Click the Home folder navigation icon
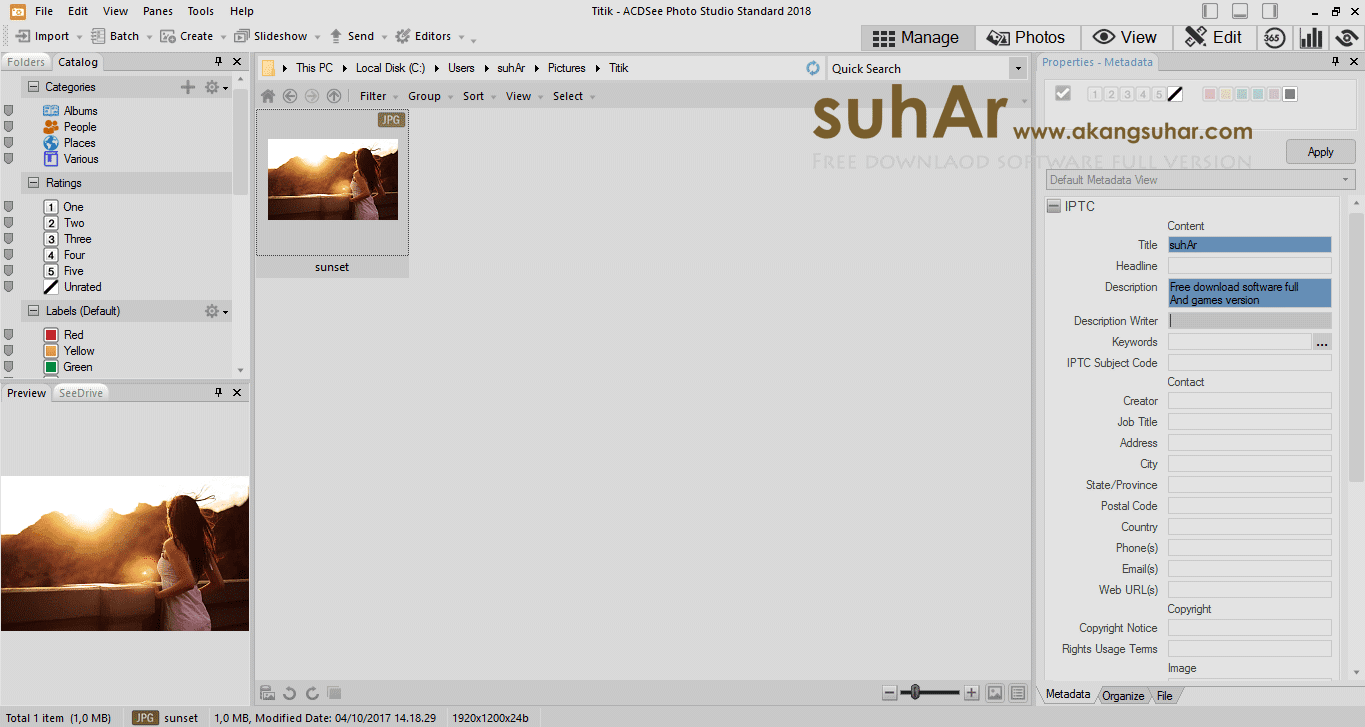Viewport: 1365px width, 727px height. click(x=268, y=96)
